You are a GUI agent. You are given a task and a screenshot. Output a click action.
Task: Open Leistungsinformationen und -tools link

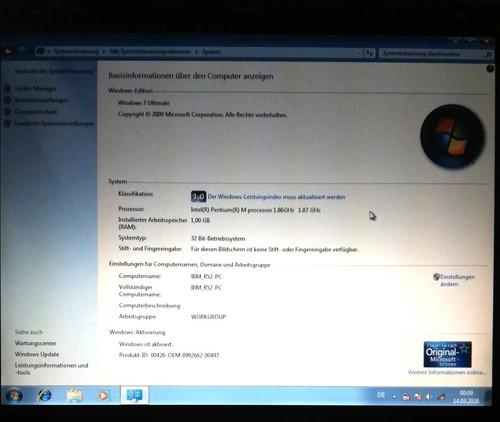[51, 369]
